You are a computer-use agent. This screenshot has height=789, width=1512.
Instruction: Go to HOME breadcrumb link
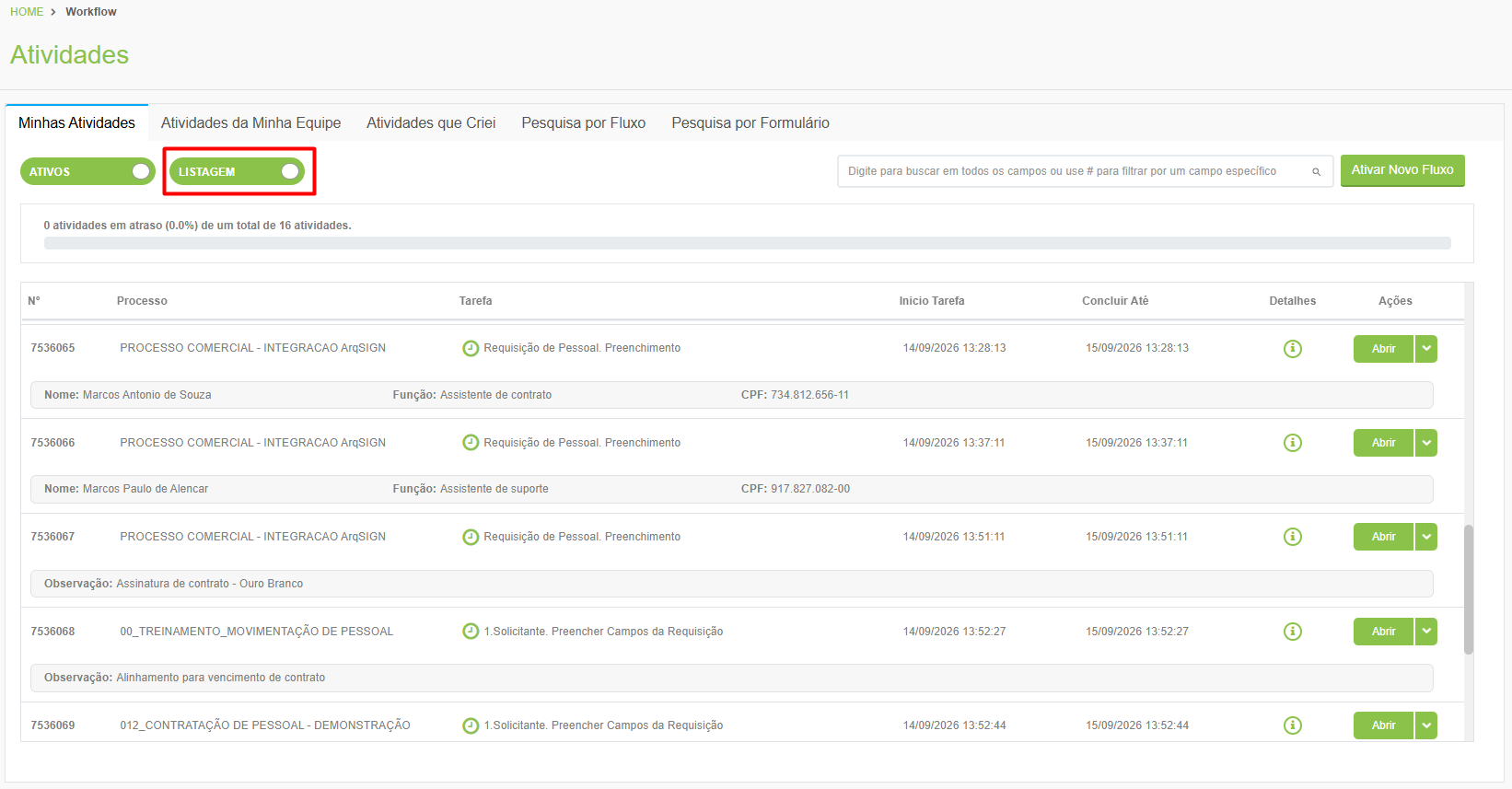pyautogui.click(x=27, y=12)
